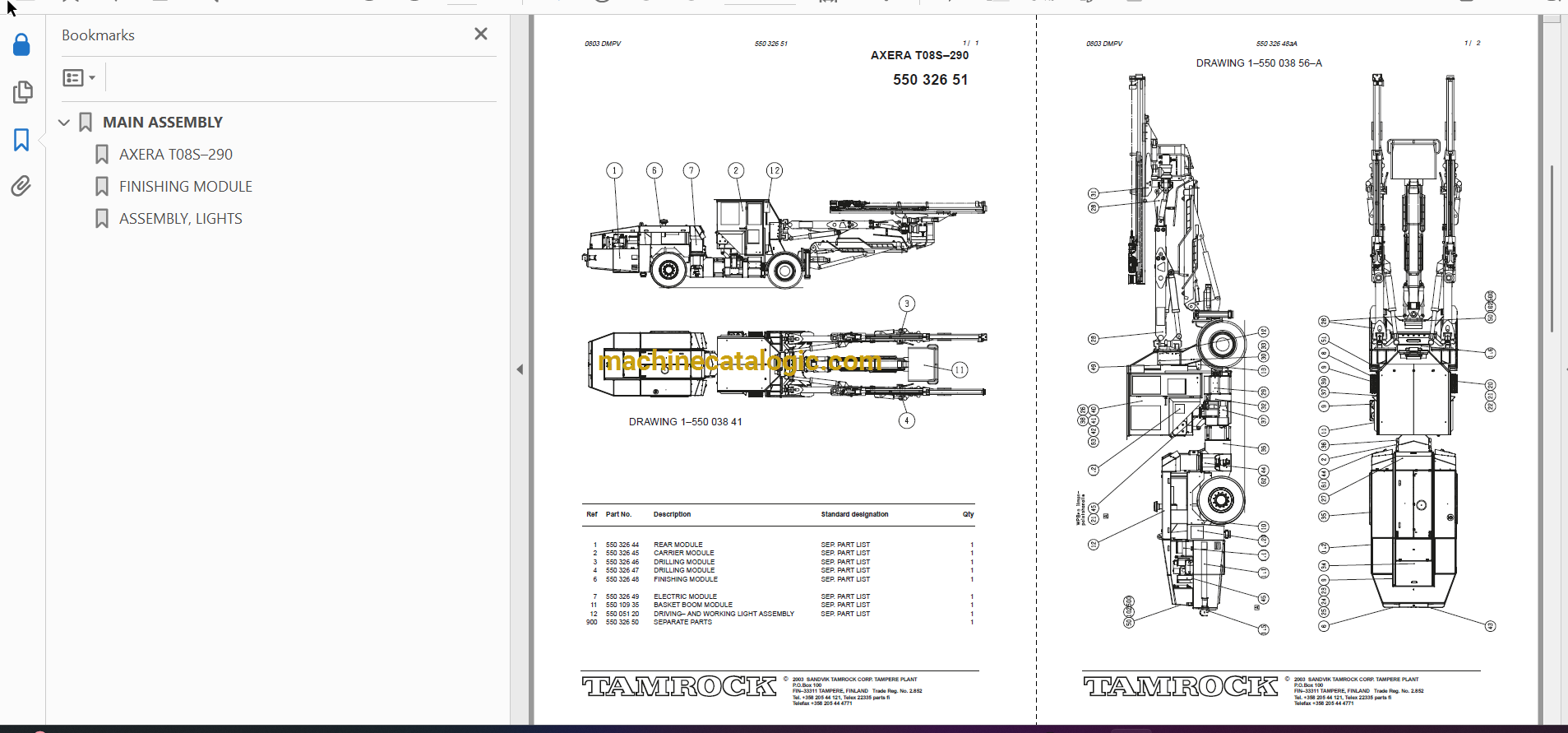
Task: Click the 550 326 51 heading number
Action: [931, 80]
